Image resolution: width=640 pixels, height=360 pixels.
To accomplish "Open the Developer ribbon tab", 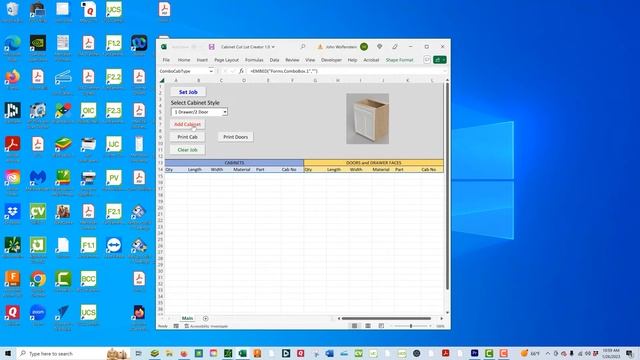I will point(331,60).
